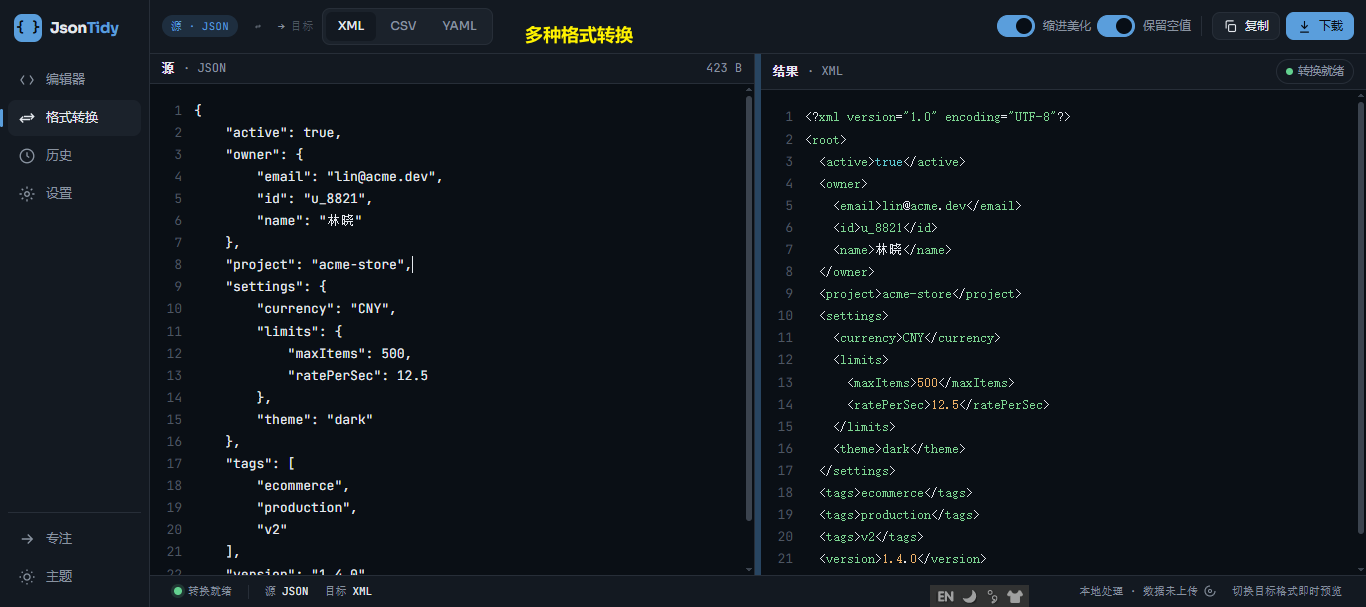This screenshot has height=607, width=1366.
Task: Click the "423 B" size label
Action: pyautogui.click(x=724, y=68)
